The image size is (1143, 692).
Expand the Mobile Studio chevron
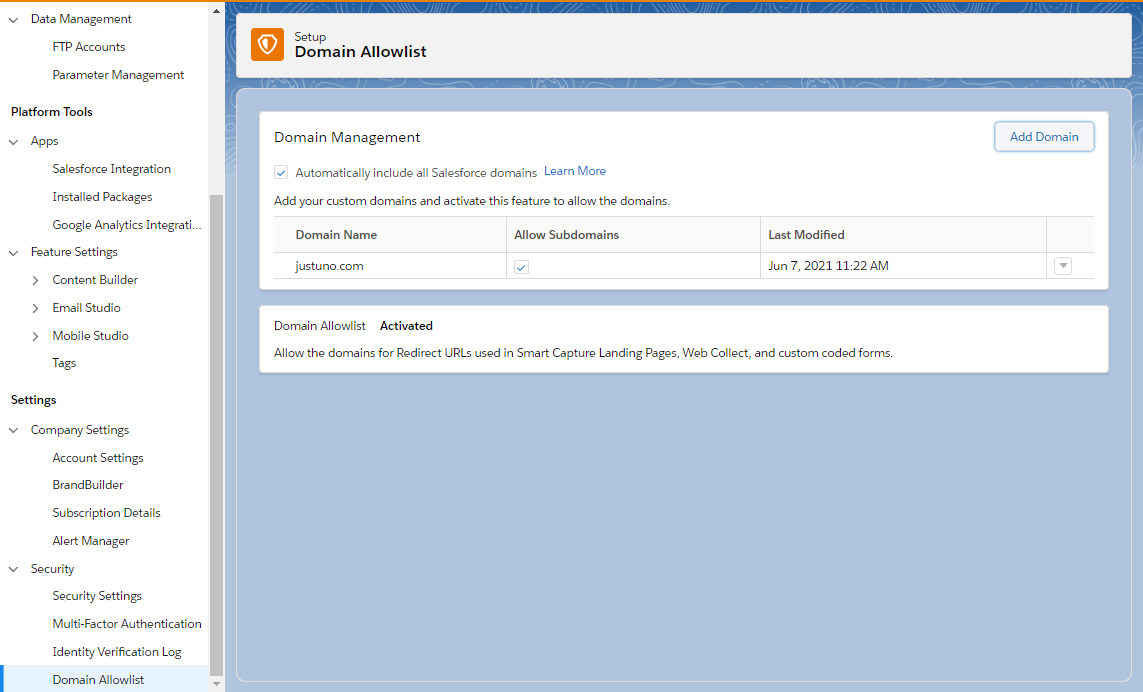point(36,336)
